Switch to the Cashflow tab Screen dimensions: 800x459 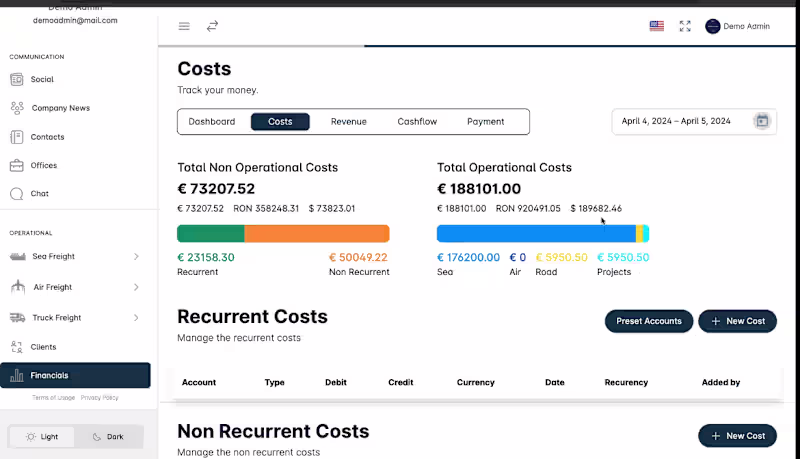pyautogui.click(x=417, y=122)
